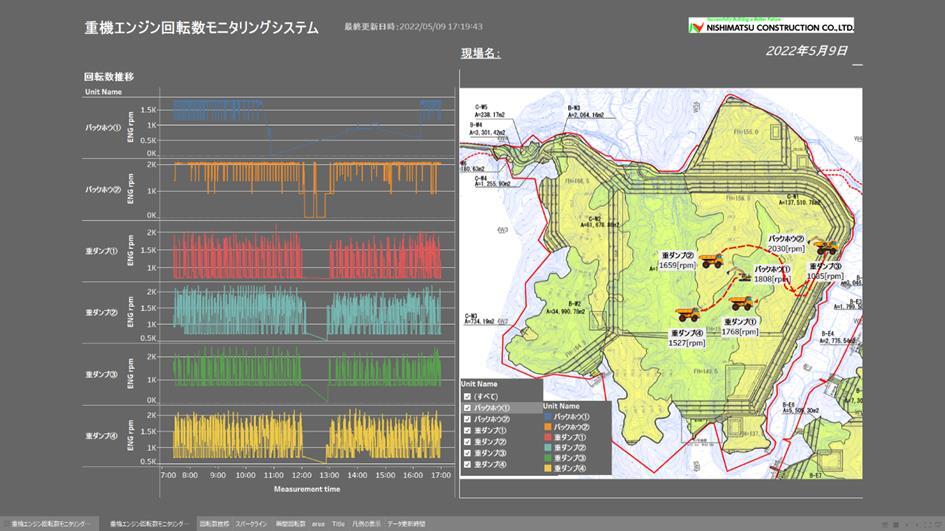
Task: Go to the 凡例の表示 tab
Action: (x=366, y=523)
